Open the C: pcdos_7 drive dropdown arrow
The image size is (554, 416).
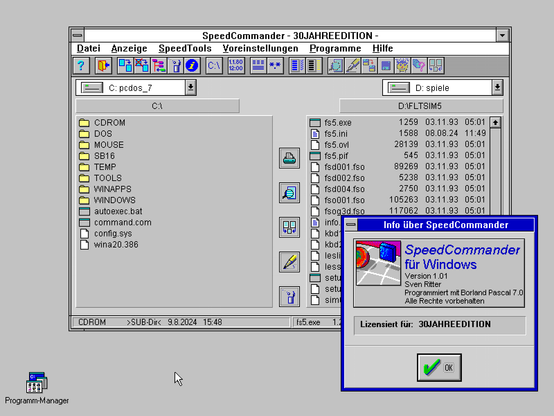tap(190, 87)
